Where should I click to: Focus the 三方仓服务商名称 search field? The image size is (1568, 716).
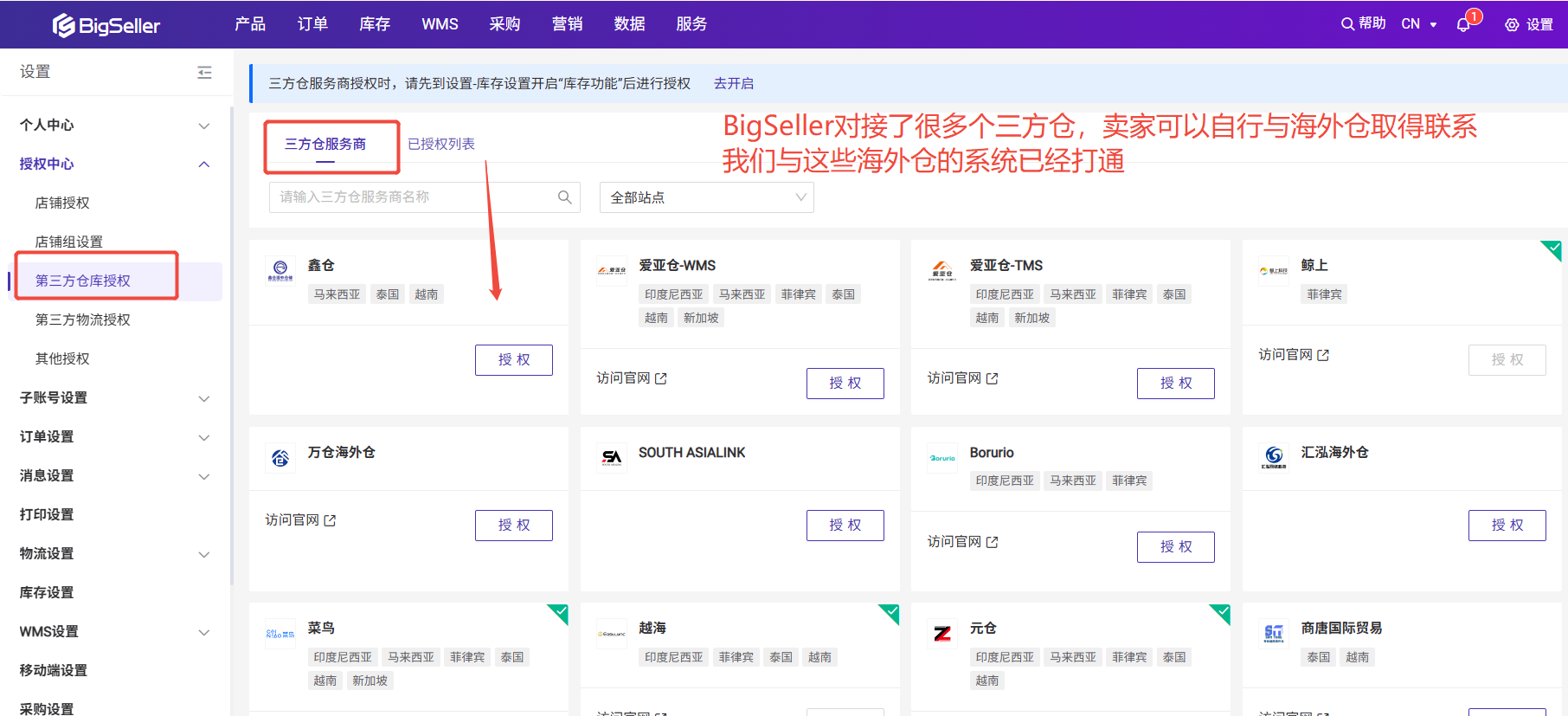click(x=424, y=197)
